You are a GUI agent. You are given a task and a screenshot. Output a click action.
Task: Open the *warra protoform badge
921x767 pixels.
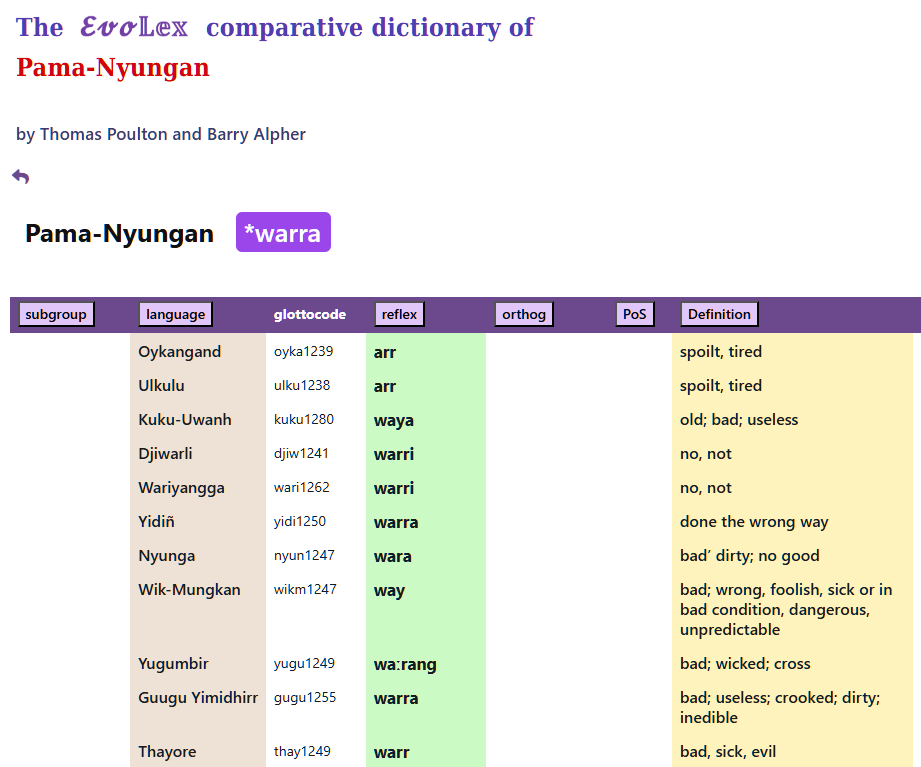[x=283, y=232]
